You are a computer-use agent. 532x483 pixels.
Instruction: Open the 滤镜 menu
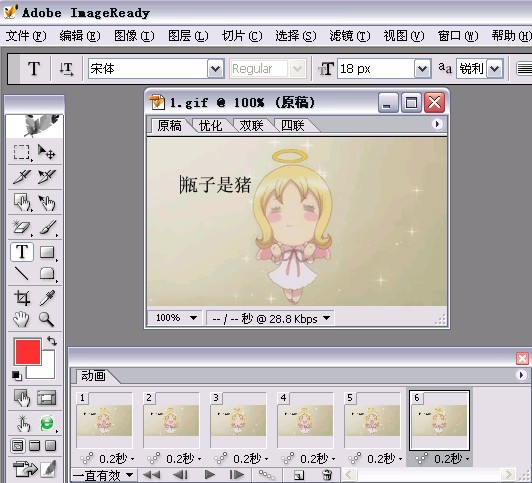coord(349,36)
